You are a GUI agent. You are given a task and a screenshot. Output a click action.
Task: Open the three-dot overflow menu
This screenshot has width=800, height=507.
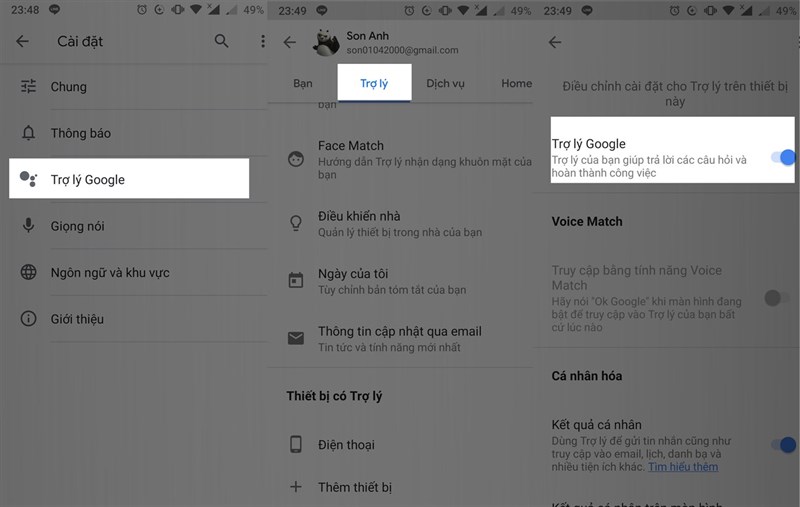263,41
